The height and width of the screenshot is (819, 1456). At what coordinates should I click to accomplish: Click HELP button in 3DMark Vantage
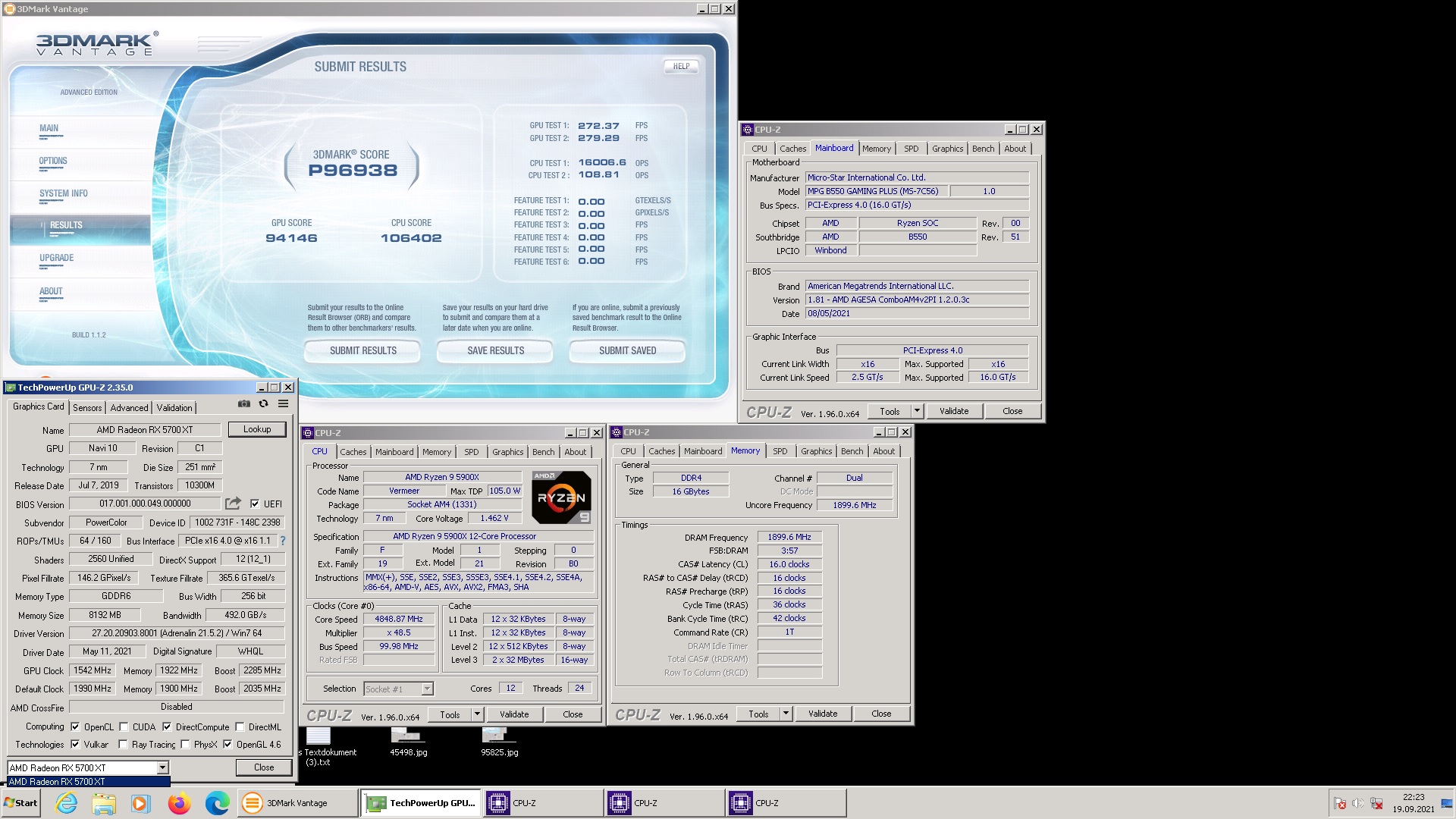tap(681, 66)
